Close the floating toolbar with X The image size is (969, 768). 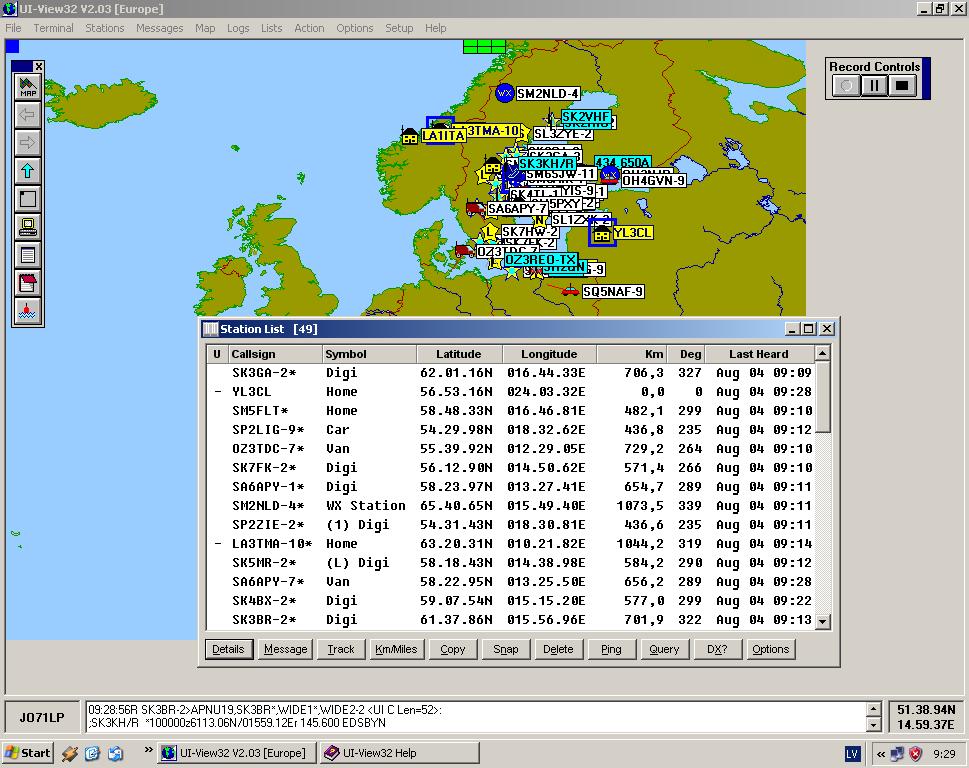coord(38,67)
